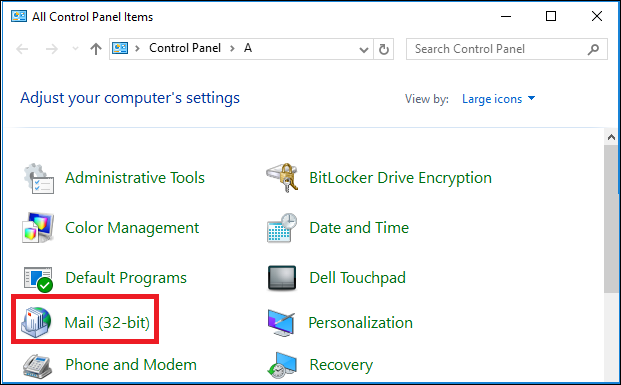Image resolution: width=621 pixels, height=385 pixels.
Task: Open the Dell Touchpad link
Action: (x=357, y=278)
